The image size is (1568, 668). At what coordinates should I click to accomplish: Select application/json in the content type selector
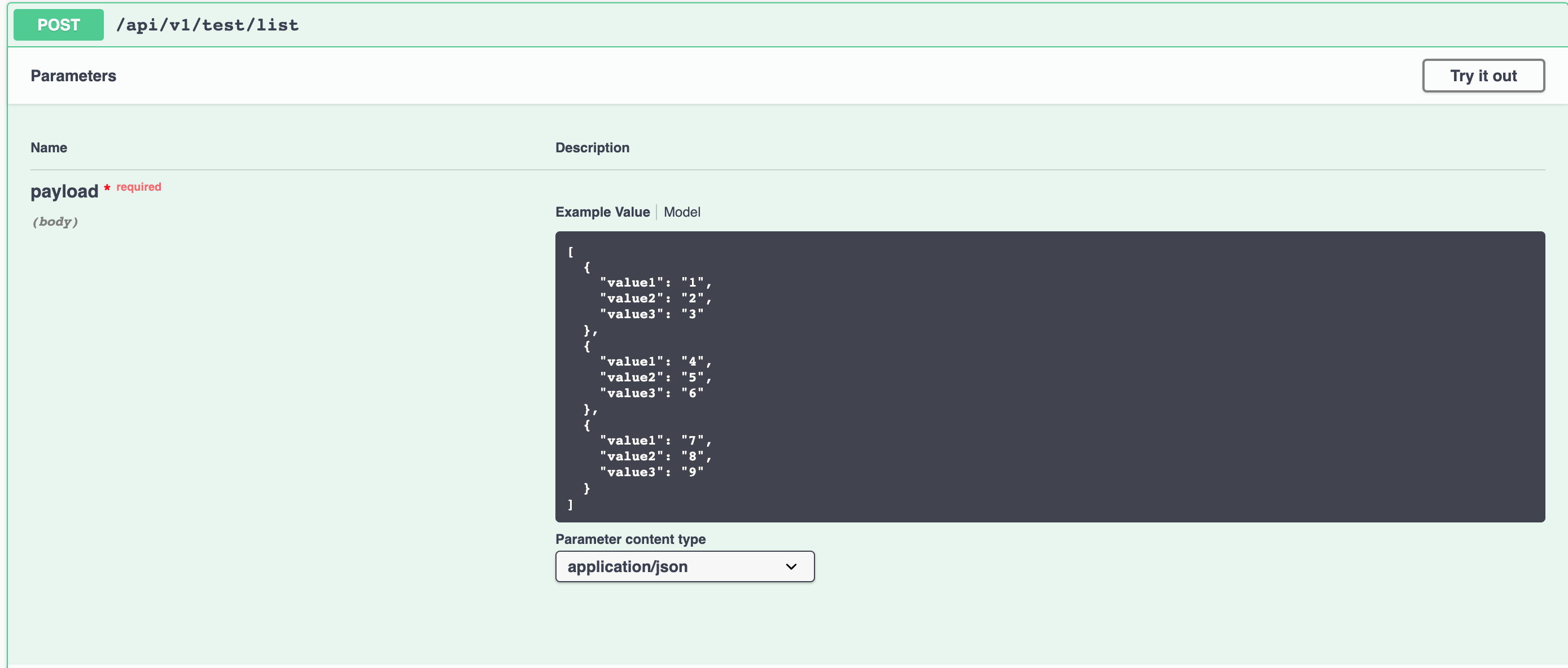pos(628,566)
